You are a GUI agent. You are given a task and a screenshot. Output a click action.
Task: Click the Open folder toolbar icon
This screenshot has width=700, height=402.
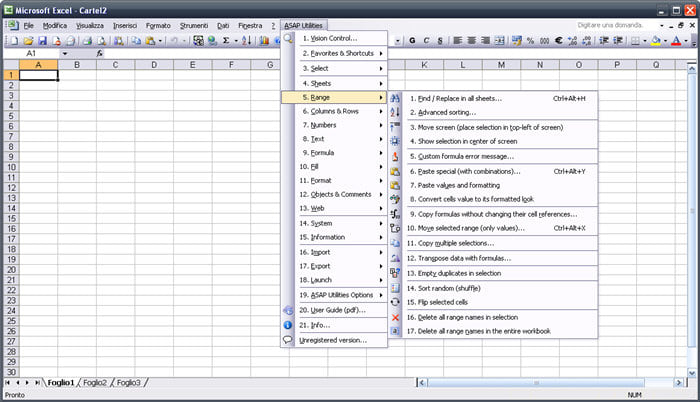[x=29, y=41]
